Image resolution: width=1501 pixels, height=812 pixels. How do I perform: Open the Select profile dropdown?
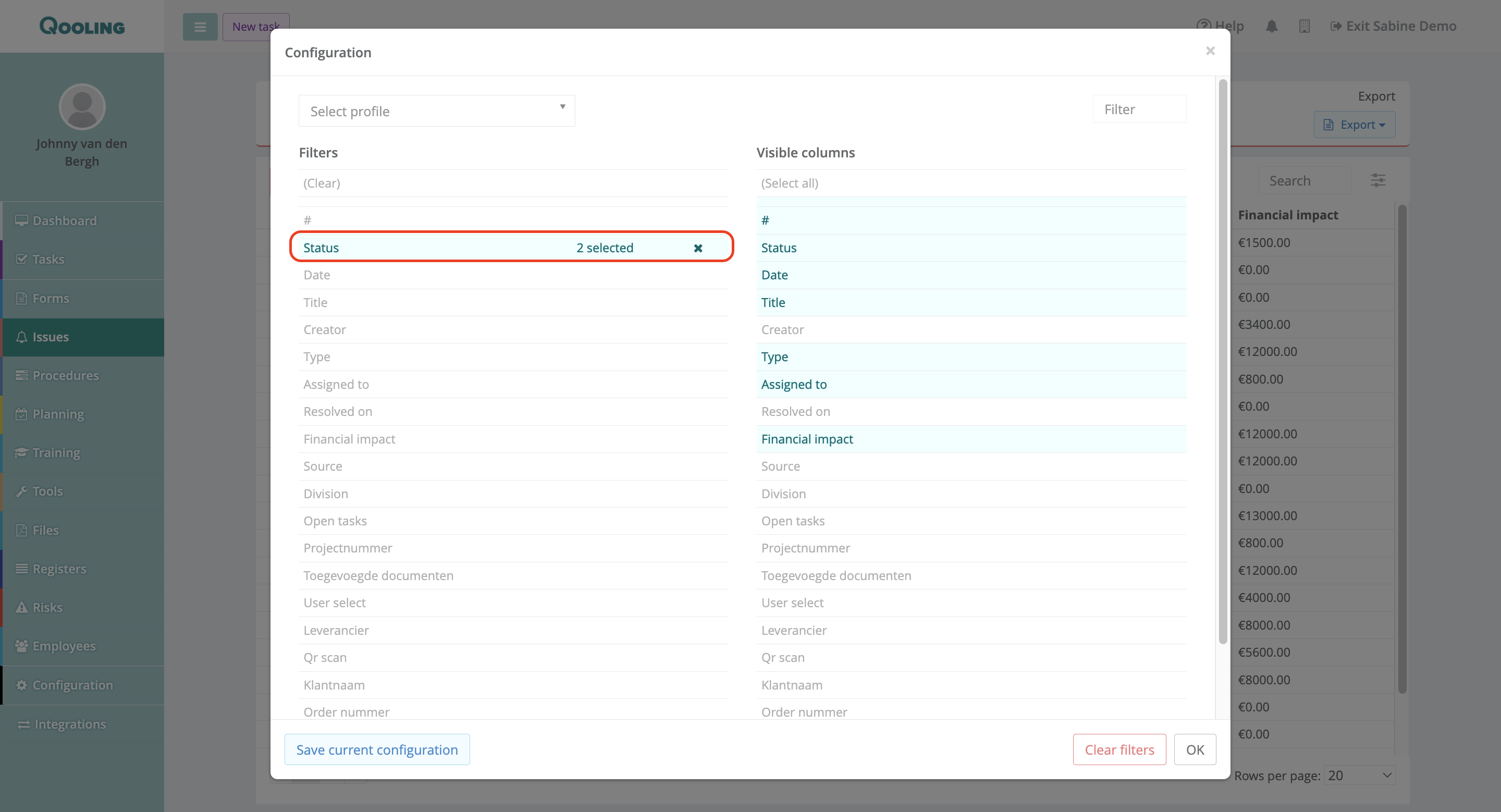(436, 111)
